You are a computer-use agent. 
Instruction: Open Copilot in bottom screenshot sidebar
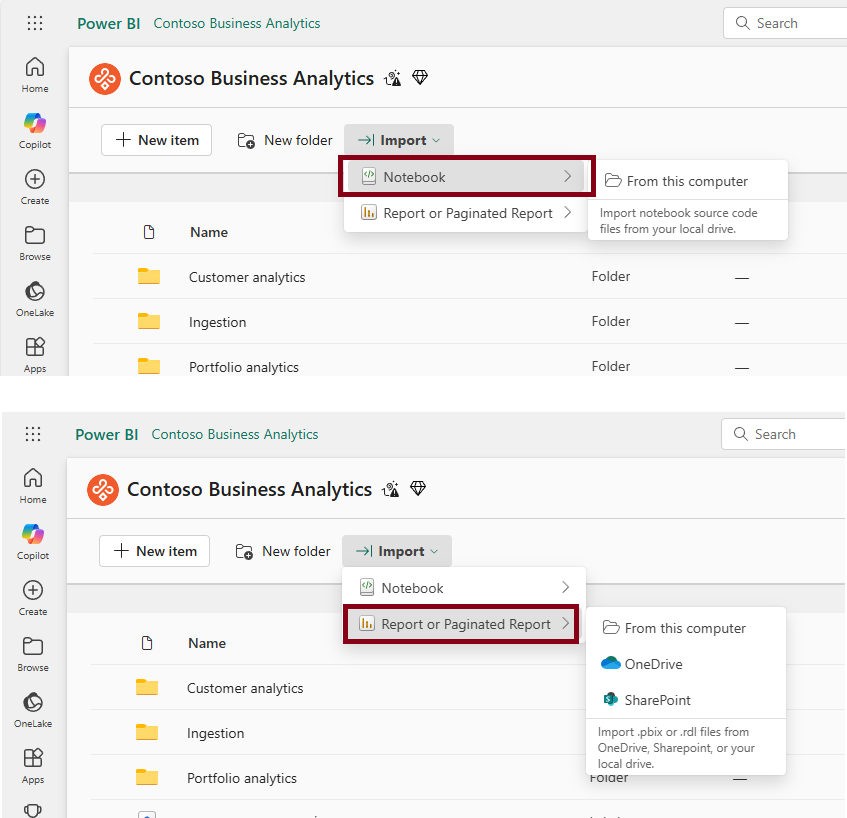tap(33, 542)
